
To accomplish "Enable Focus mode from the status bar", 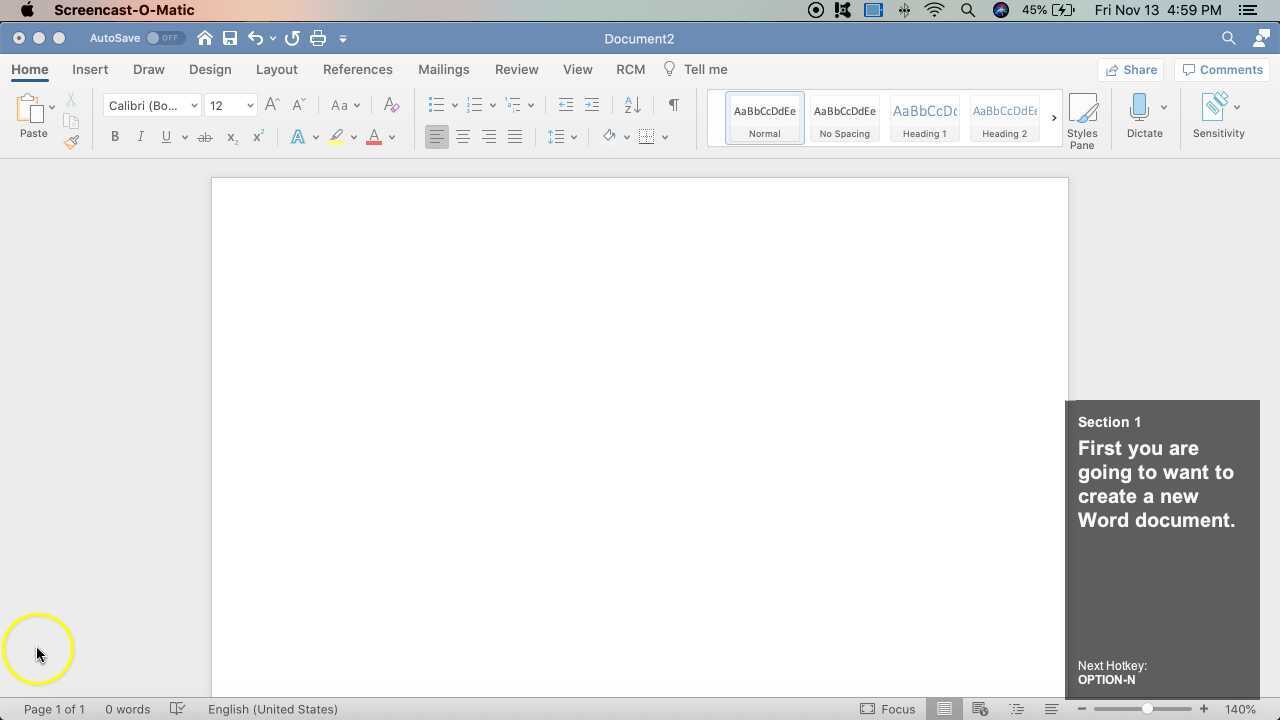I will pos(889,709).
